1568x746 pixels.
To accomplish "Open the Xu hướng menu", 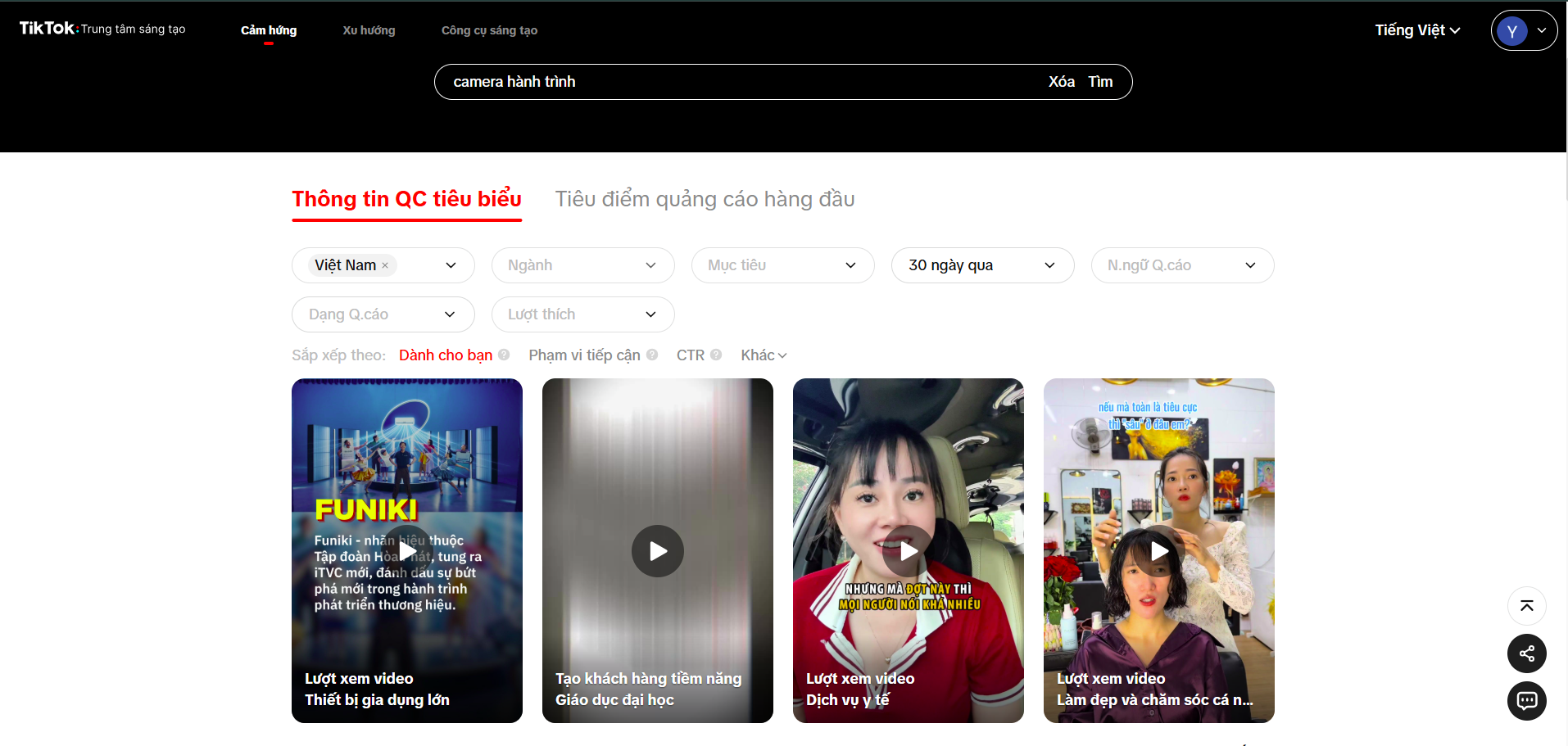I will point(369,30).
